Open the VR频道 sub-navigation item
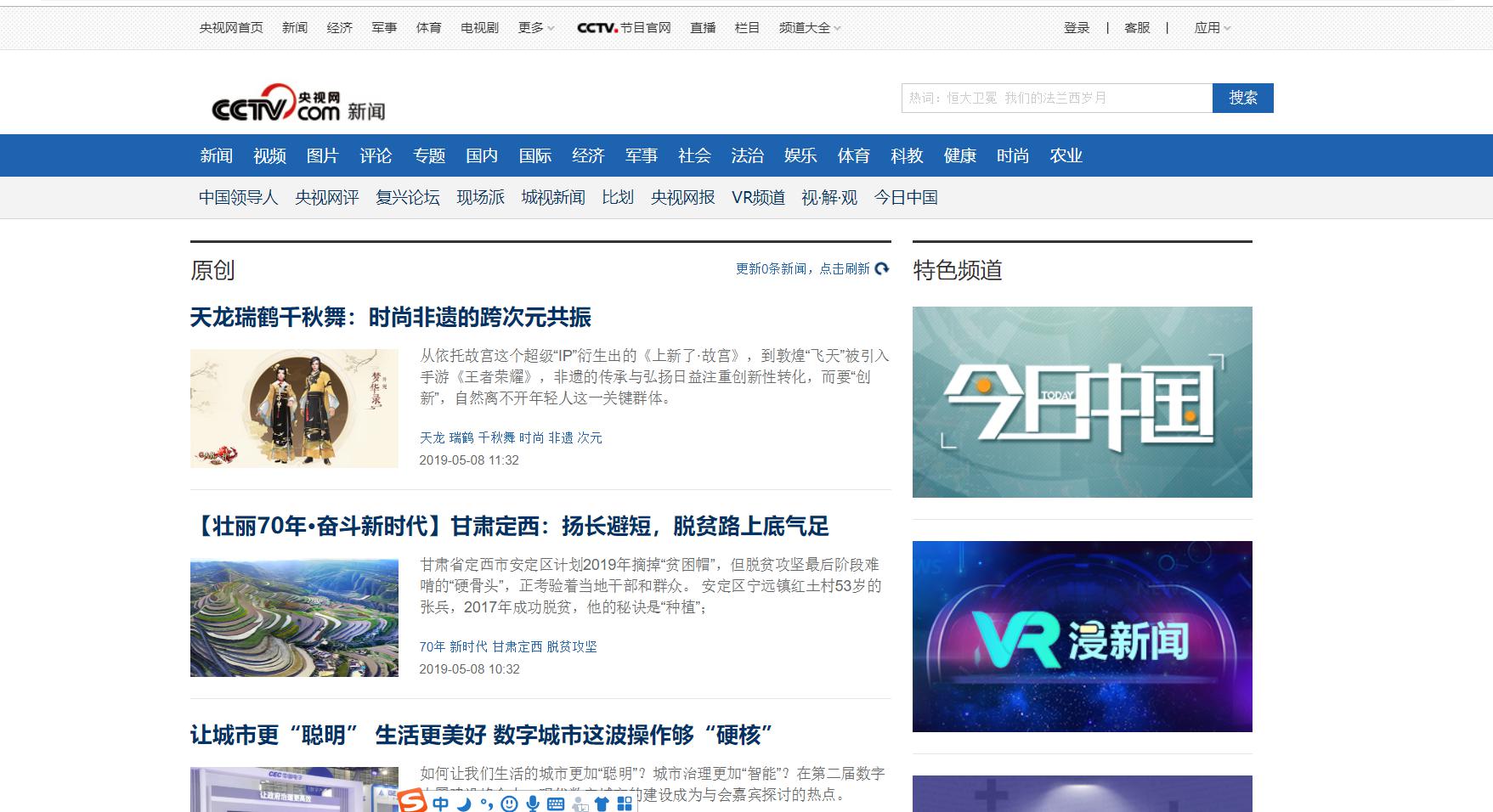1493x812 pixels. 758,198
